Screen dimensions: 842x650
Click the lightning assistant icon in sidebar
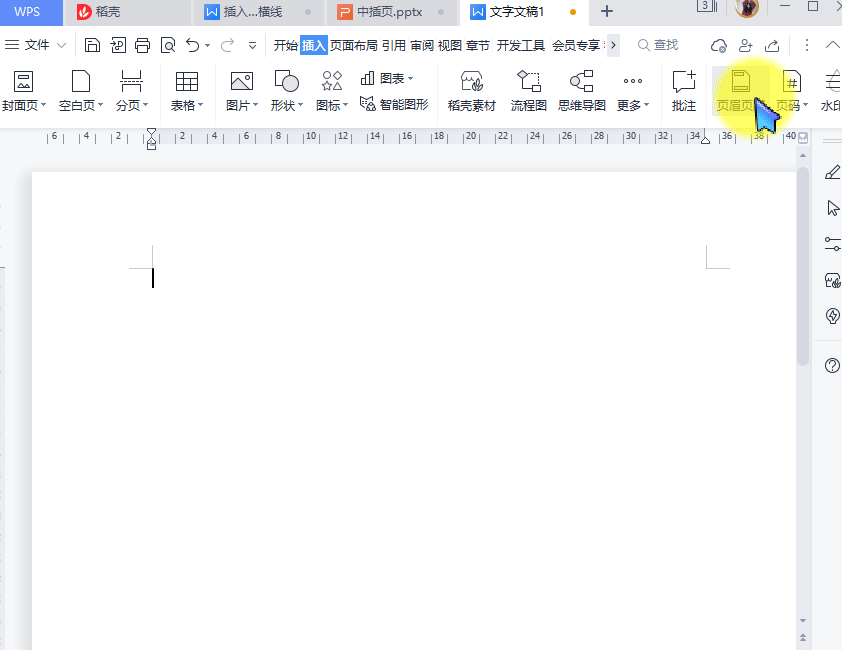coord(832,315)
